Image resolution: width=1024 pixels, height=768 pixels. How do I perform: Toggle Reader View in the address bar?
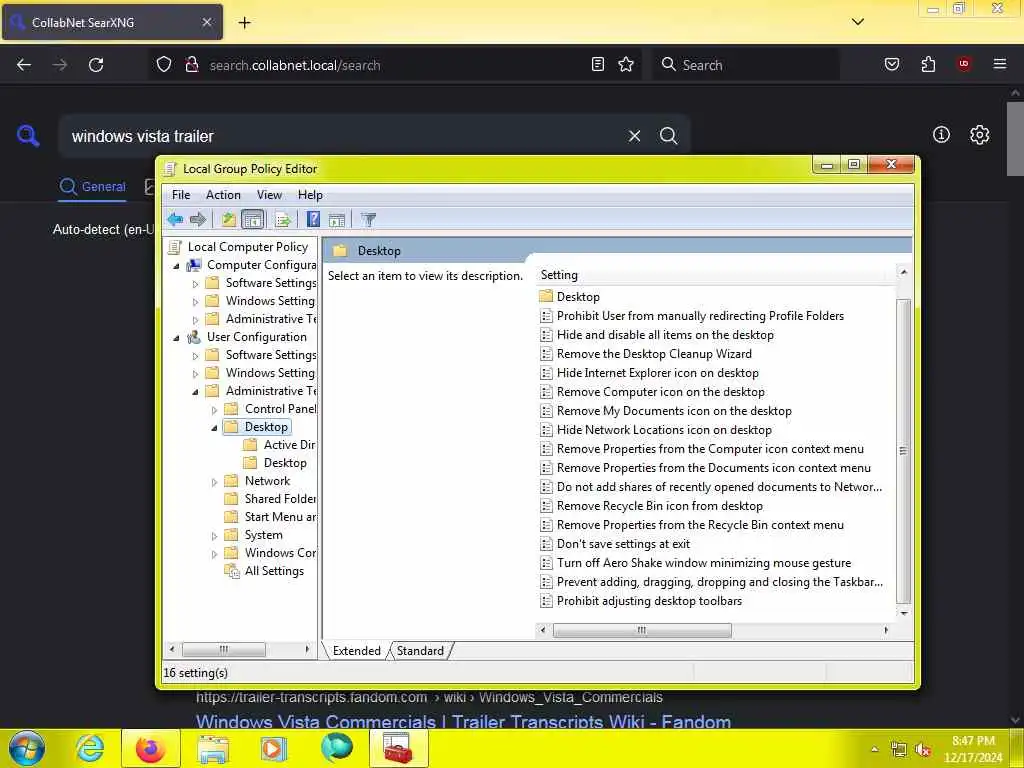pyautogui.click(x=598, y=65)
